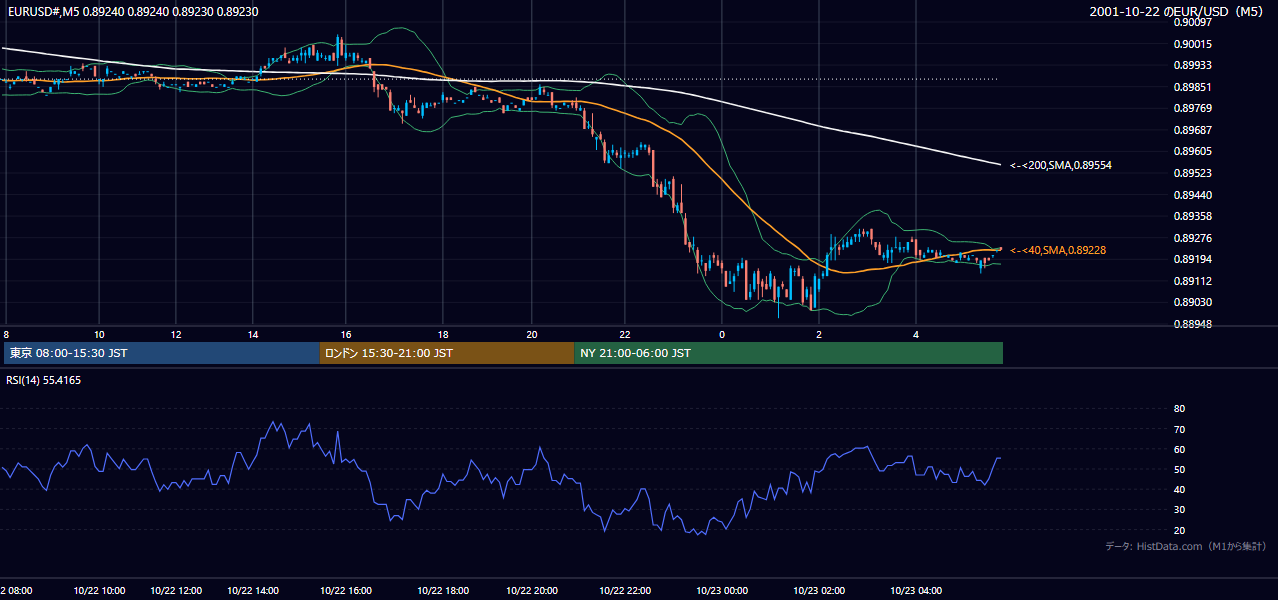Image resolution: width=1278 pixels, height=600 pixels.
Task: Click the 40 SMA label 0.89228
Action: pos(1058,250)
